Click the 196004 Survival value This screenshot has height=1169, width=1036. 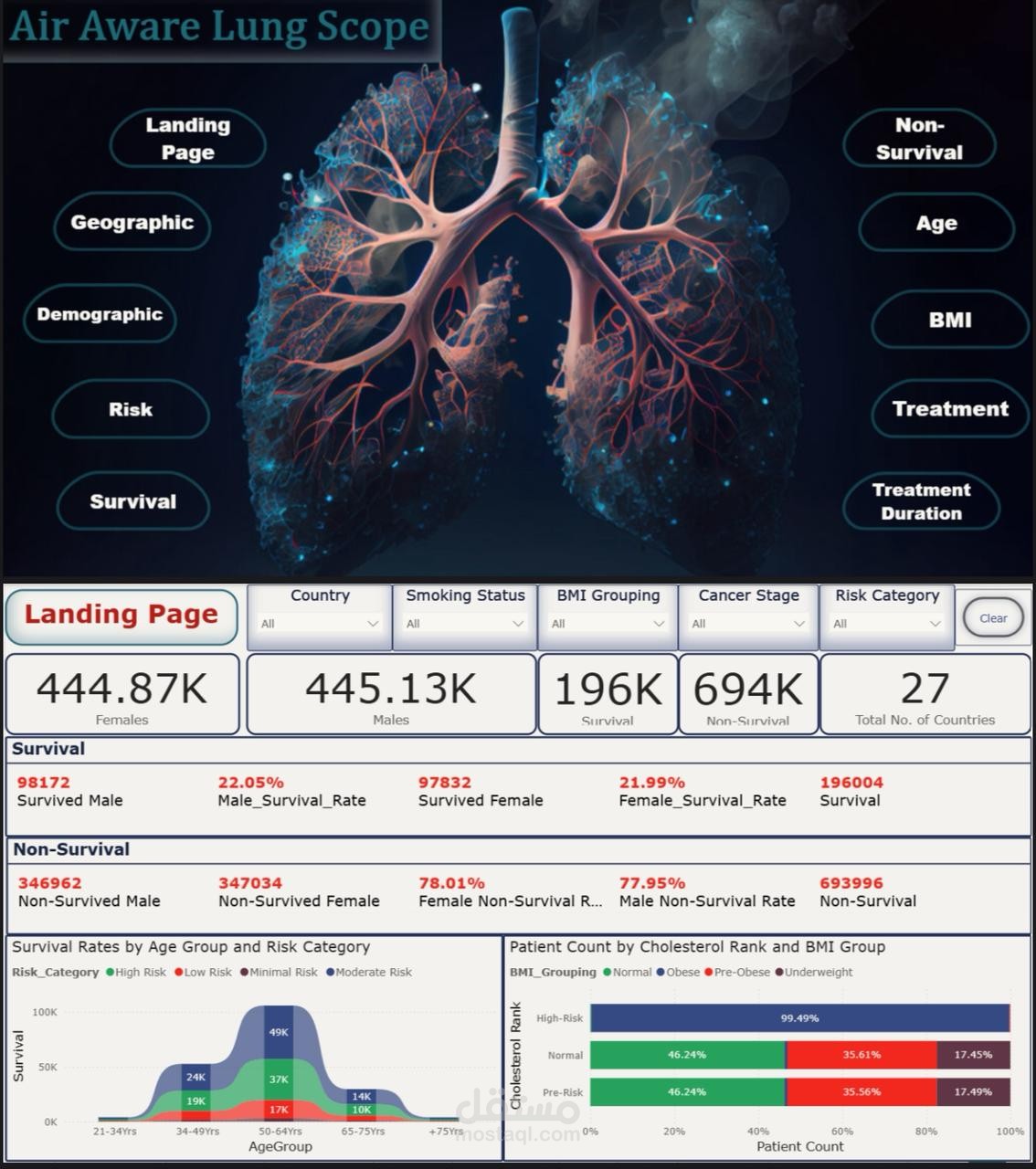(851, 783)
